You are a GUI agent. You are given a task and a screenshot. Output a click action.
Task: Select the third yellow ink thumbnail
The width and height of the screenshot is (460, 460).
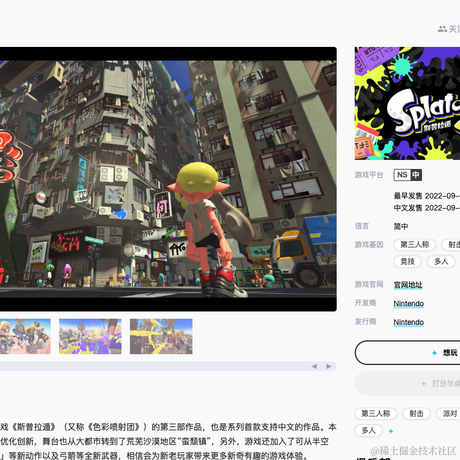pyautogui.click(x=161, y=336)
